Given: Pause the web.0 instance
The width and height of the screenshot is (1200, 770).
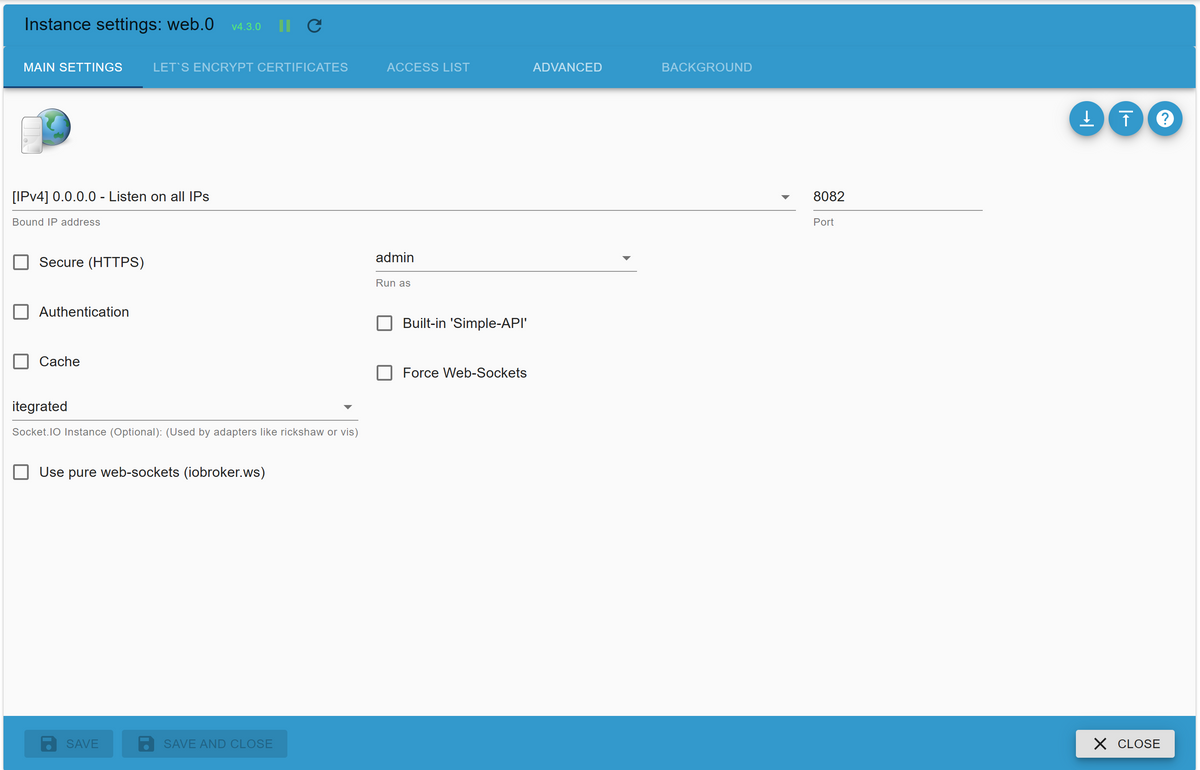Looking at the screenshot, I should point(285,26).
